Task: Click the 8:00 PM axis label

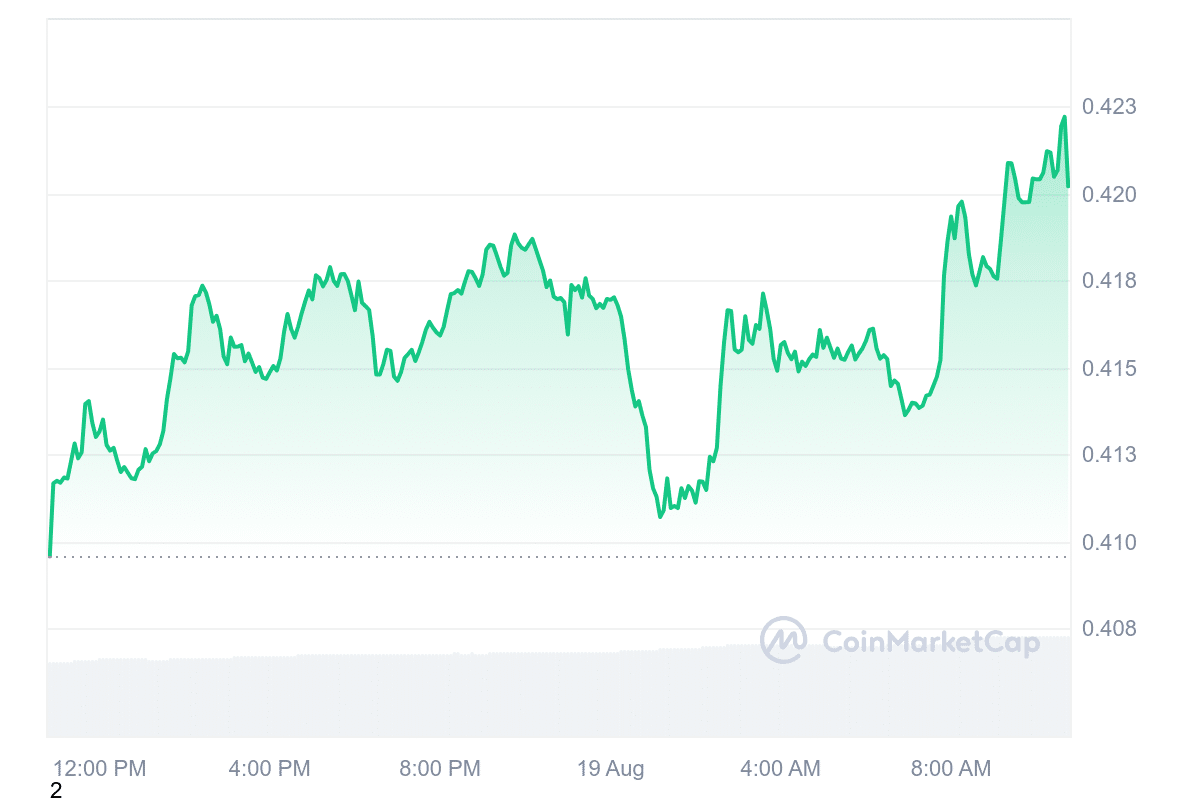Action: 440,768
